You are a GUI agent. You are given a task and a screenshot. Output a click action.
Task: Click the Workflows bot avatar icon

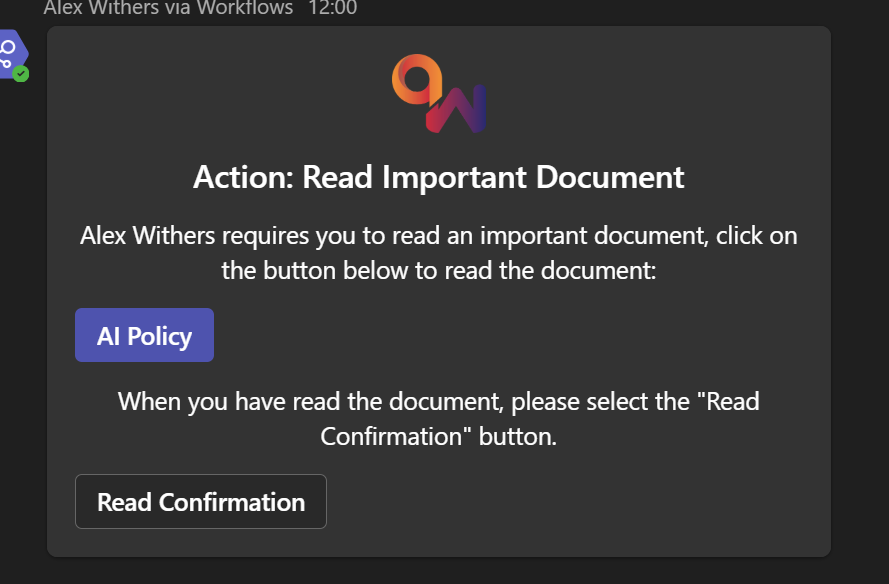click(11, 52)
